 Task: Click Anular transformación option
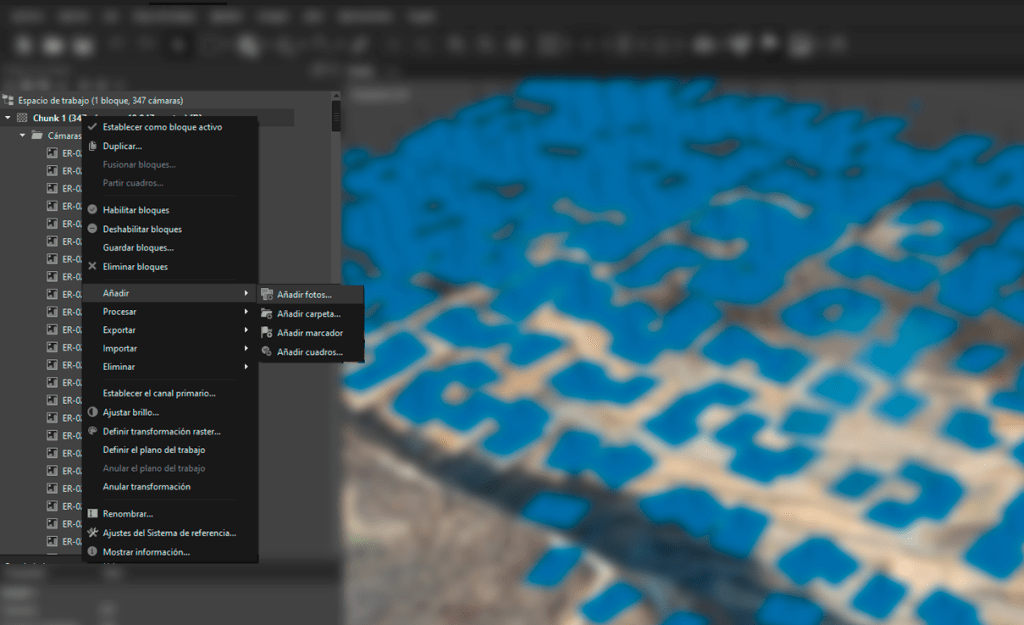(146, 487)
